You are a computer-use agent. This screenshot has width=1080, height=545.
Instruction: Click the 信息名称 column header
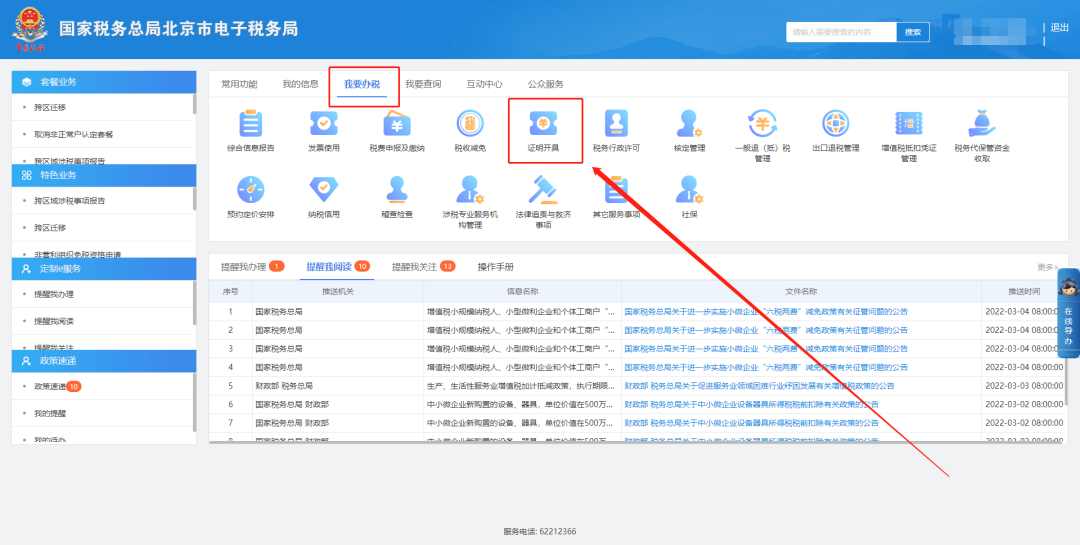523,292
